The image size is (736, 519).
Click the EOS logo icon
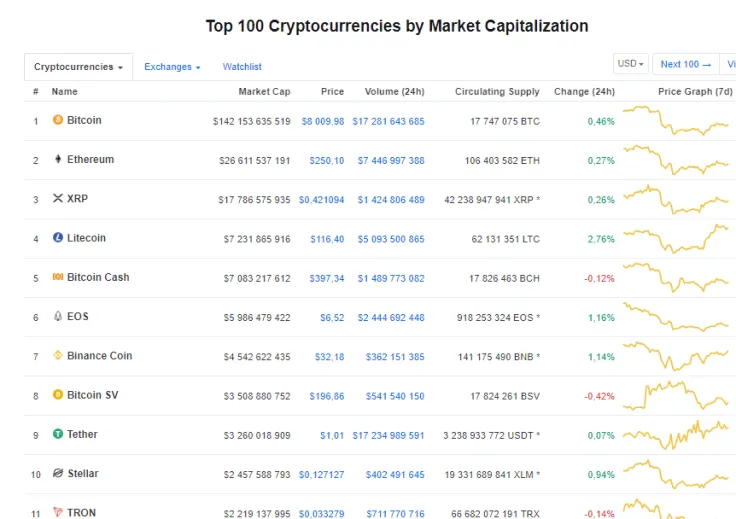click(x=58, y=317)
